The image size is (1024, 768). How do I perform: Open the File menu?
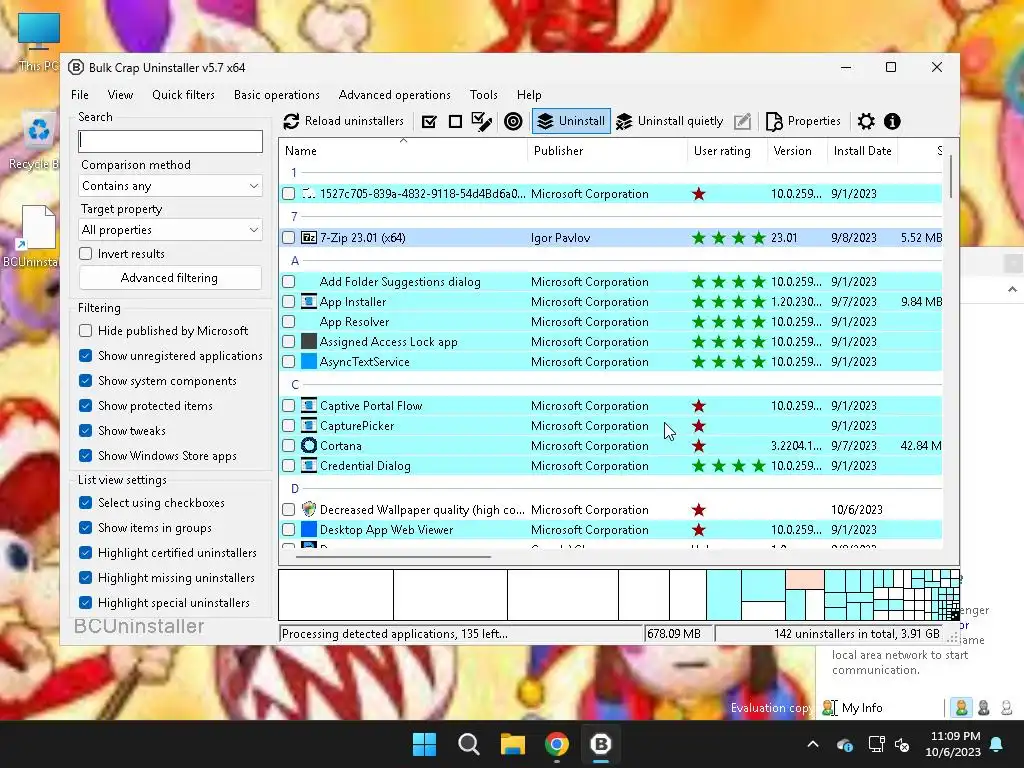click(x=80, y=95)
